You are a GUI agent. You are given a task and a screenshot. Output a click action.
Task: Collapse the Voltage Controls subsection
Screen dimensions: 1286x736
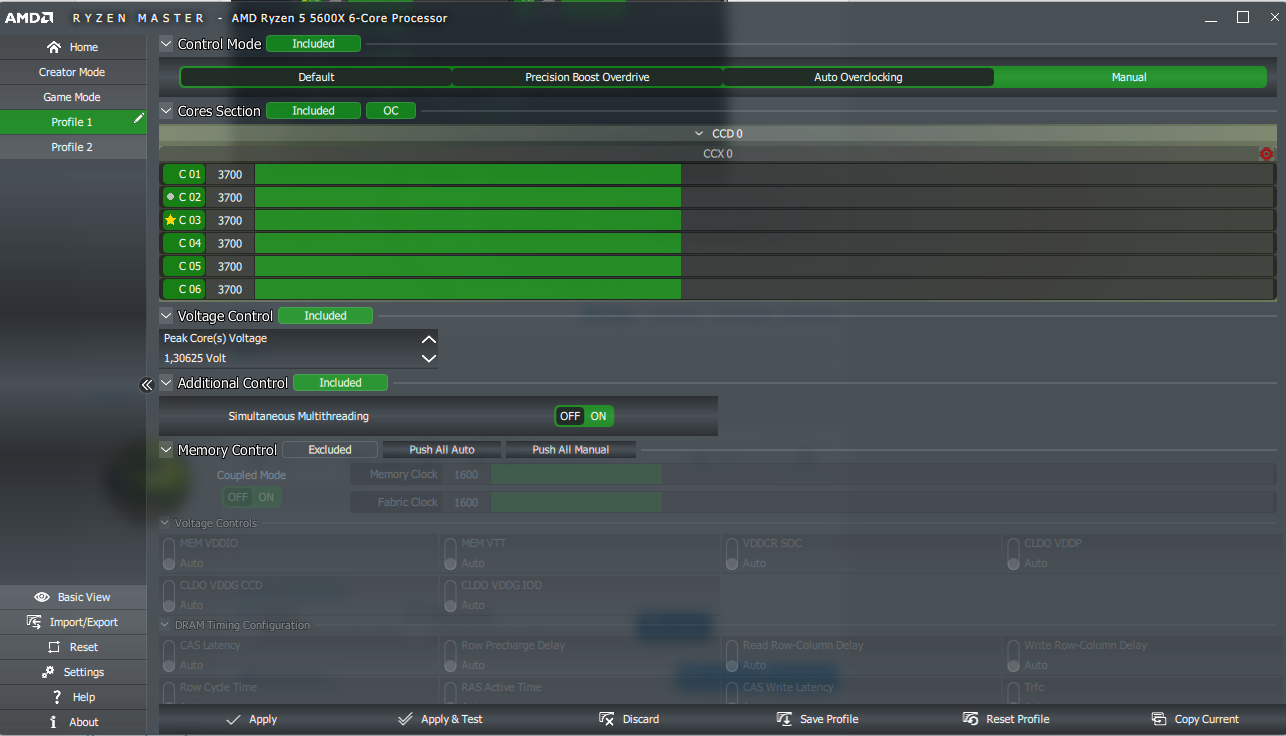point(166,523)
